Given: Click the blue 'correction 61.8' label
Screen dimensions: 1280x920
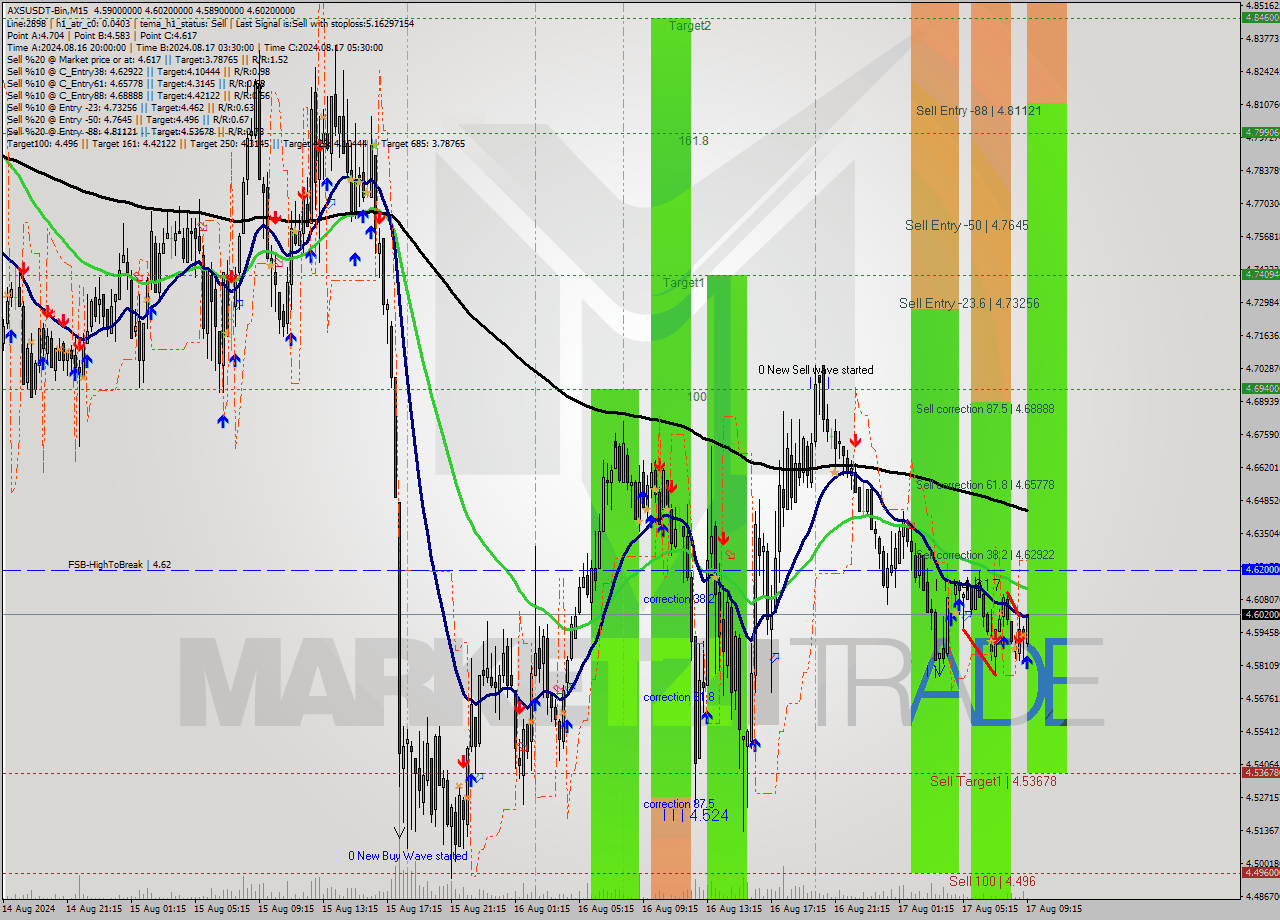Looking at the screenshot, I should pyautogui.click(x=679, y=697).
